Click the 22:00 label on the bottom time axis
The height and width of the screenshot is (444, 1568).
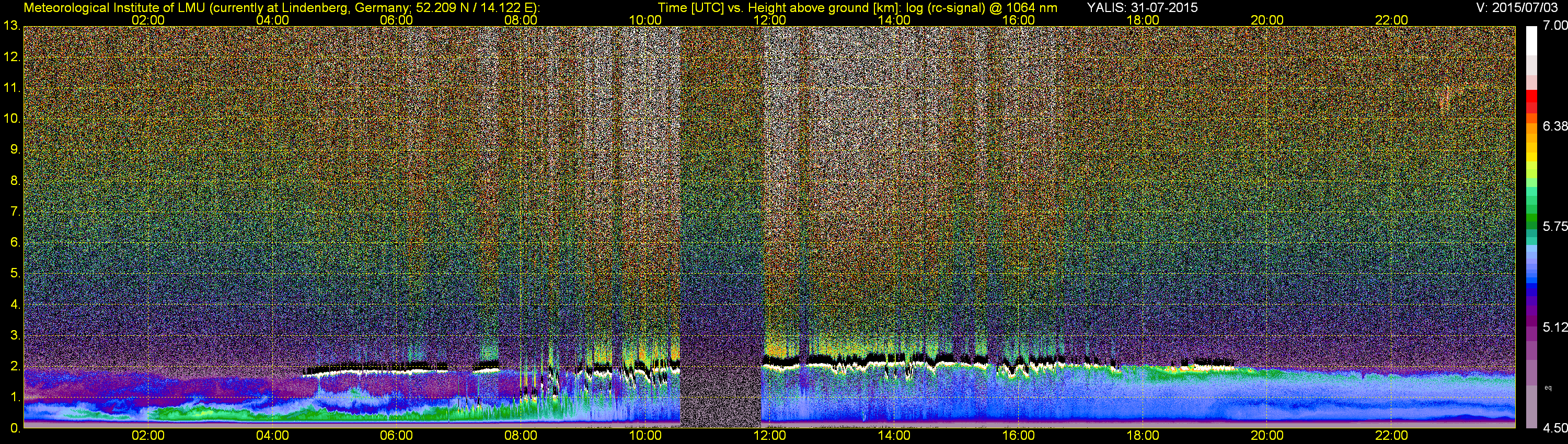click(x=1391, y=436)
